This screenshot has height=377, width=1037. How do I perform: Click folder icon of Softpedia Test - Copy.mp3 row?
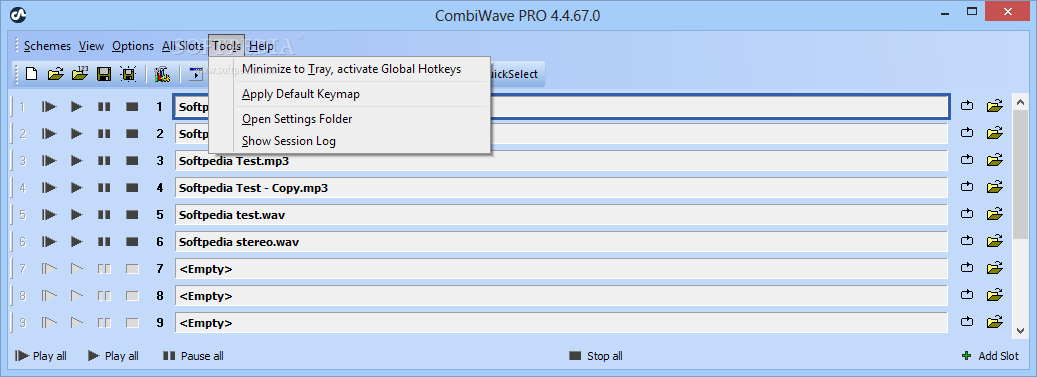point(995,187)
